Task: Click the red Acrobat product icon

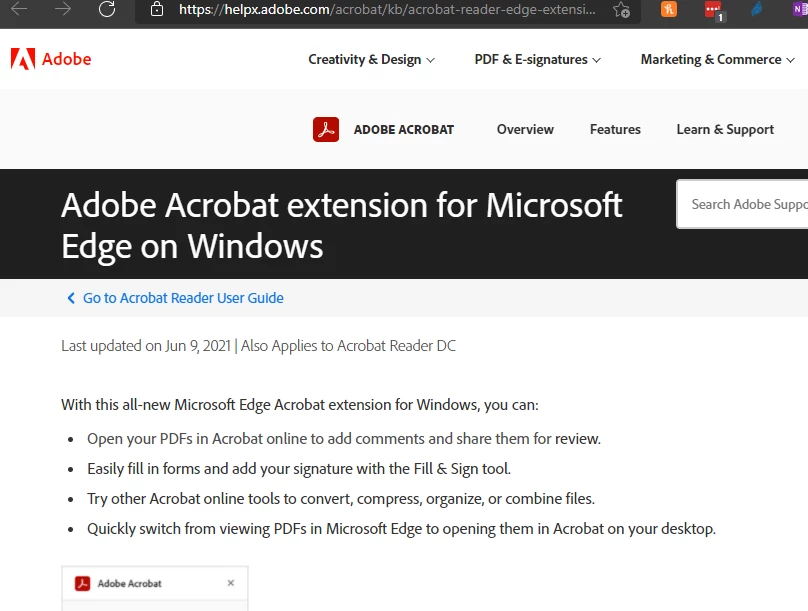Action: point(326,129)
